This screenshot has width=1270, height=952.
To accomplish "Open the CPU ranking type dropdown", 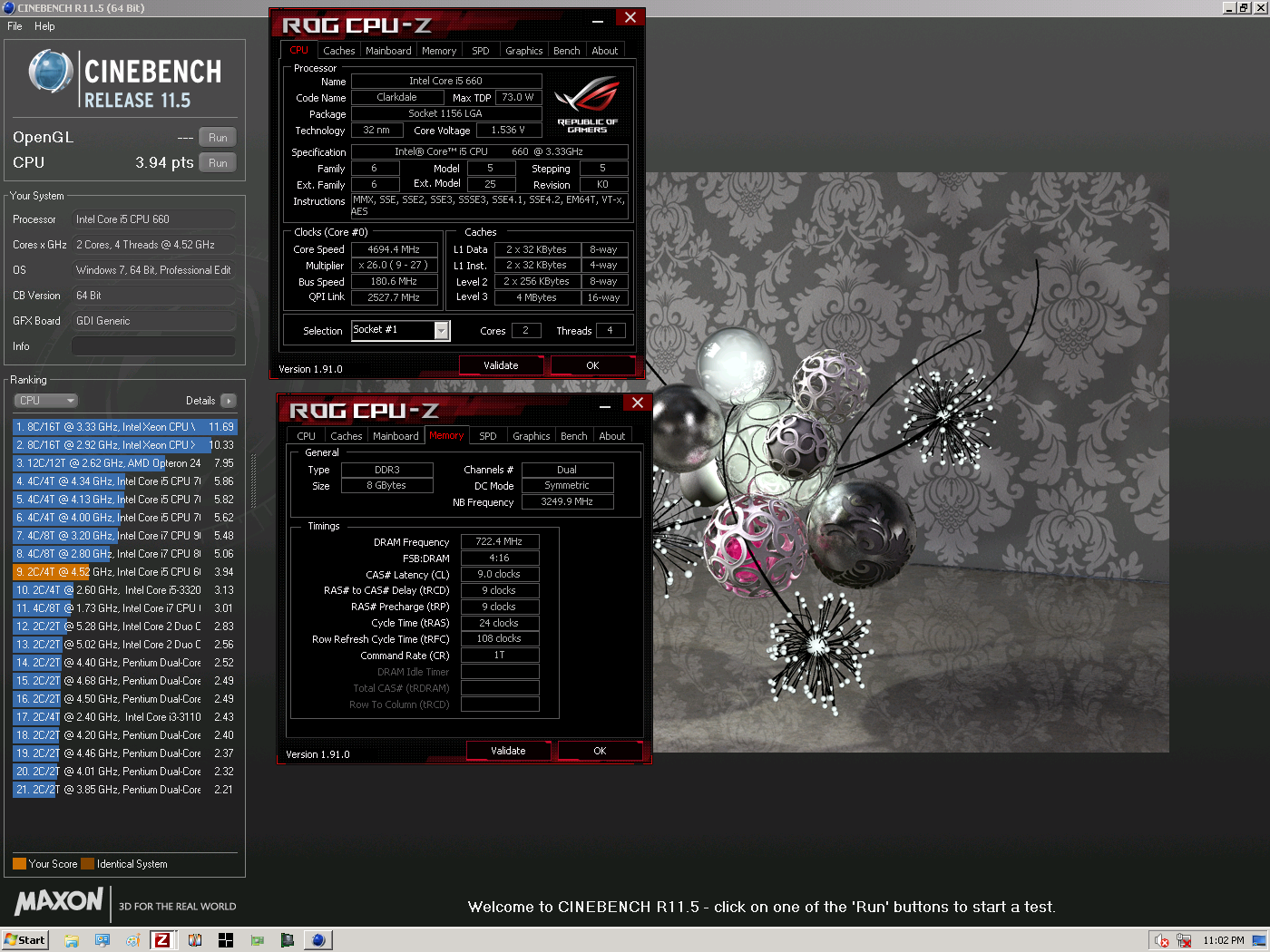I will [x=45, y=401].
